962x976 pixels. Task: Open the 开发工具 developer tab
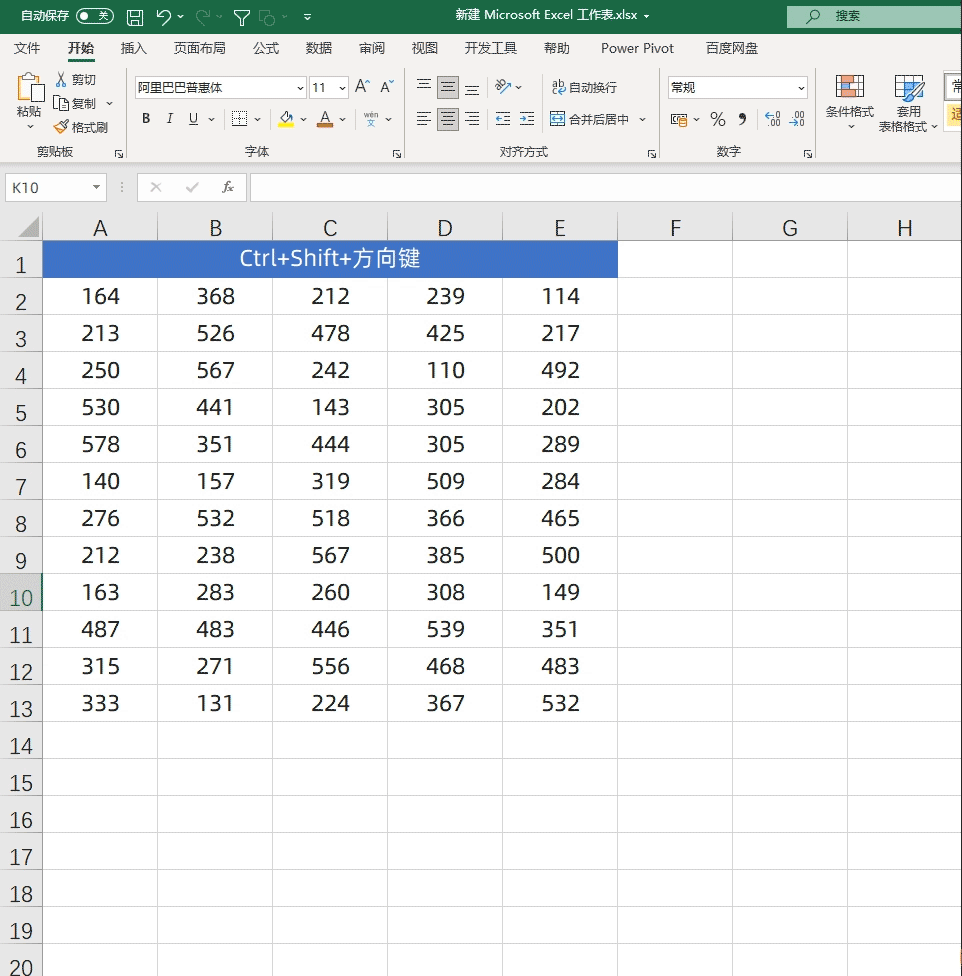click(x=490, y=48)
